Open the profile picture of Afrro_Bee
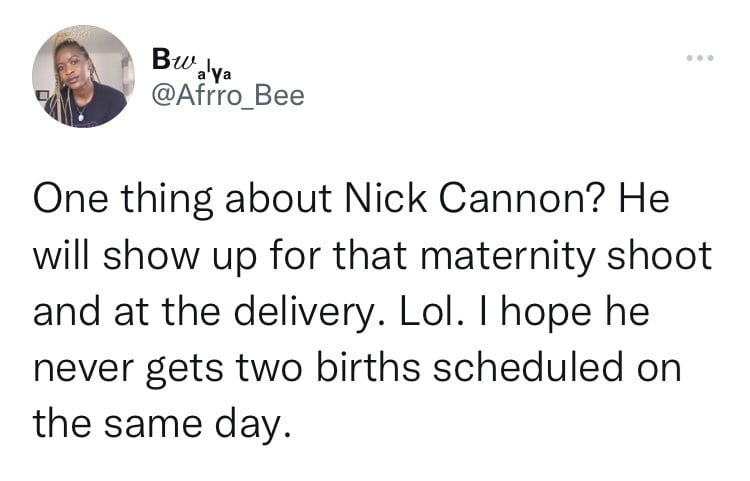 coord(83,77)
